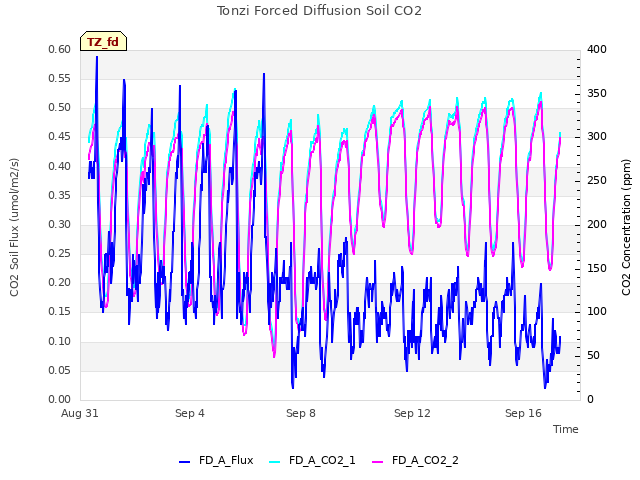Screen dimensions: 640x480
Task: Toggle FD_A_Flux series in legend
Action: [216, 460]
